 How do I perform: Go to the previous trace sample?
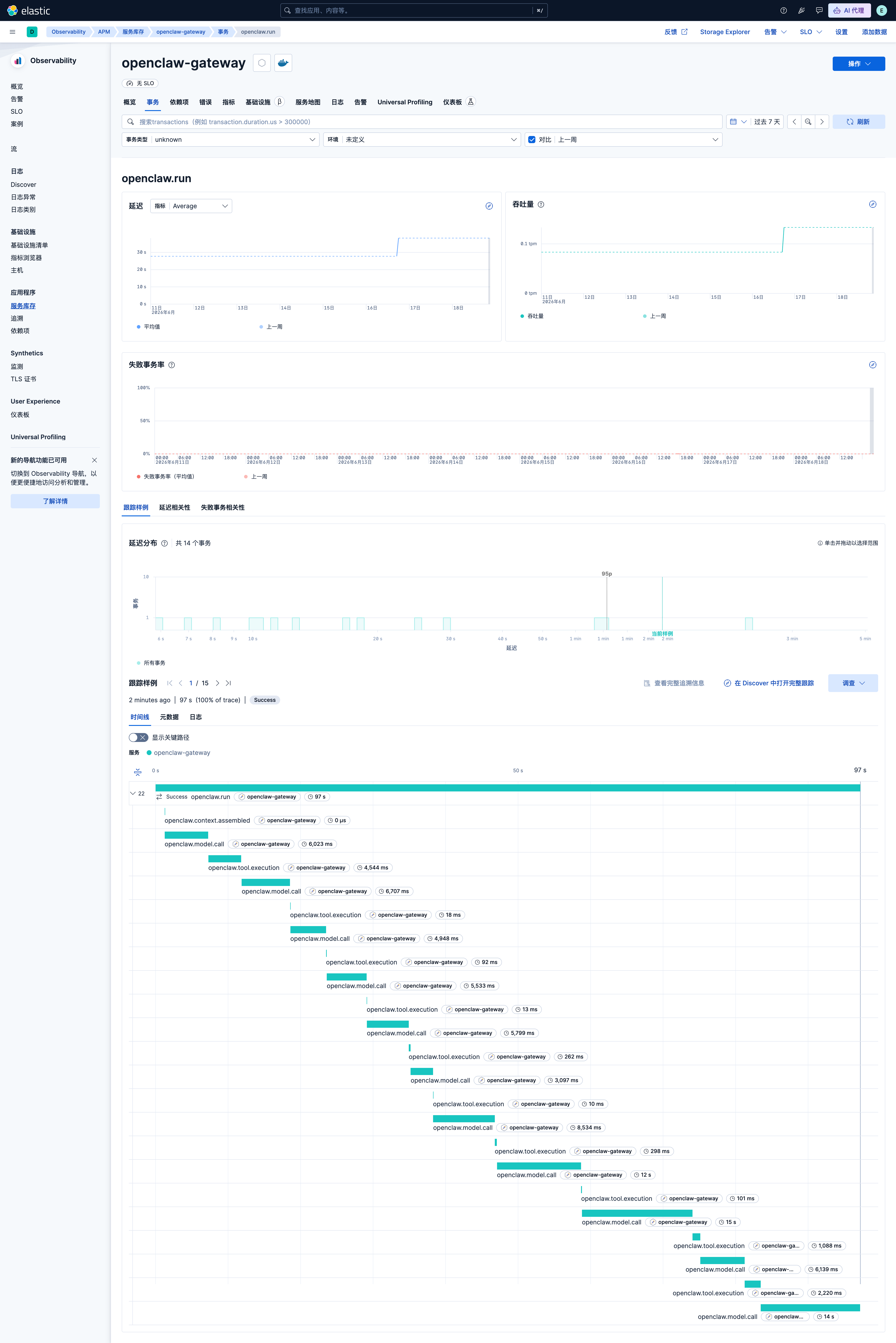point(181,683)
